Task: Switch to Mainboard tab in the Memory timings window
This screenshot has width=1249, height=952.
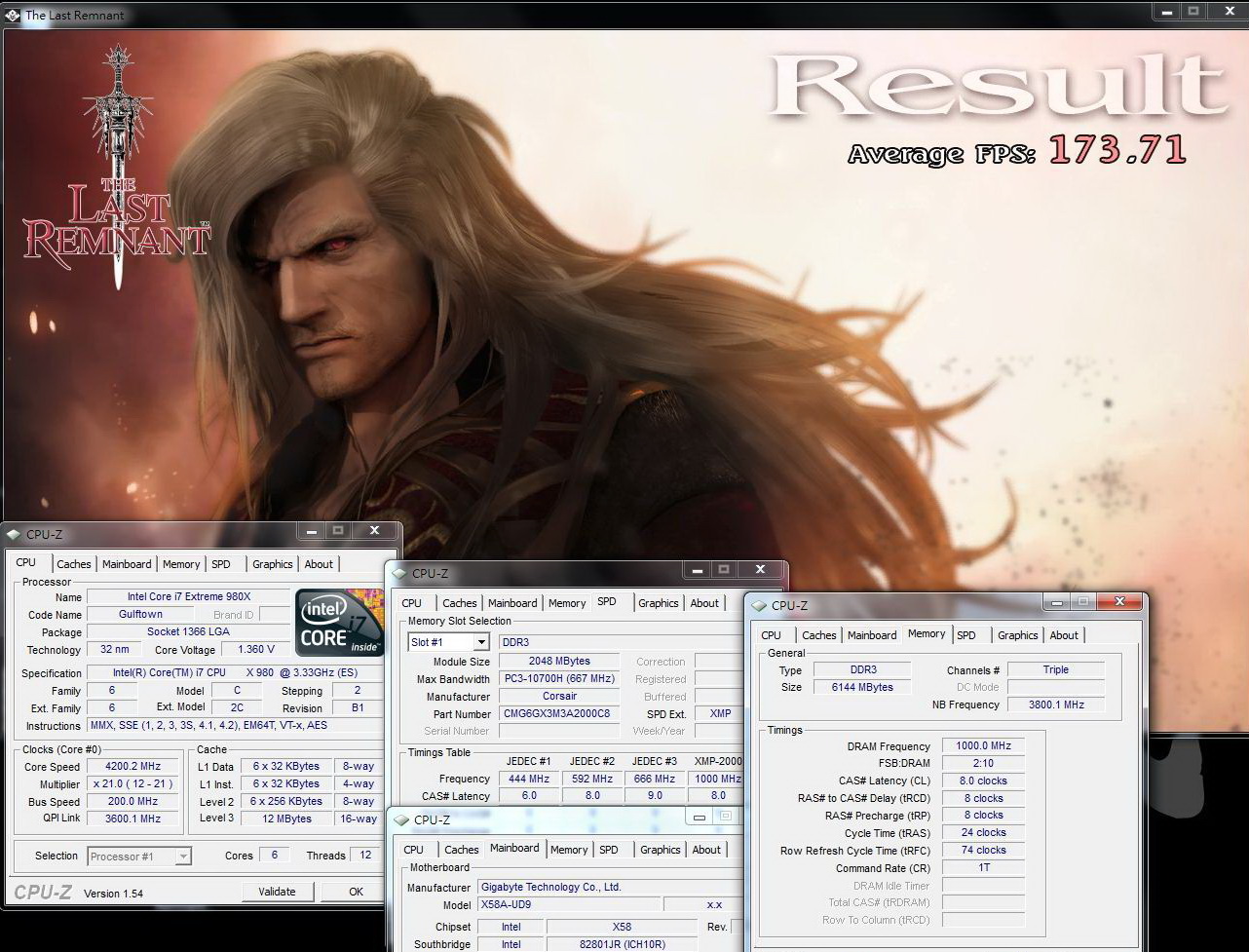Action: click(871, 635)
